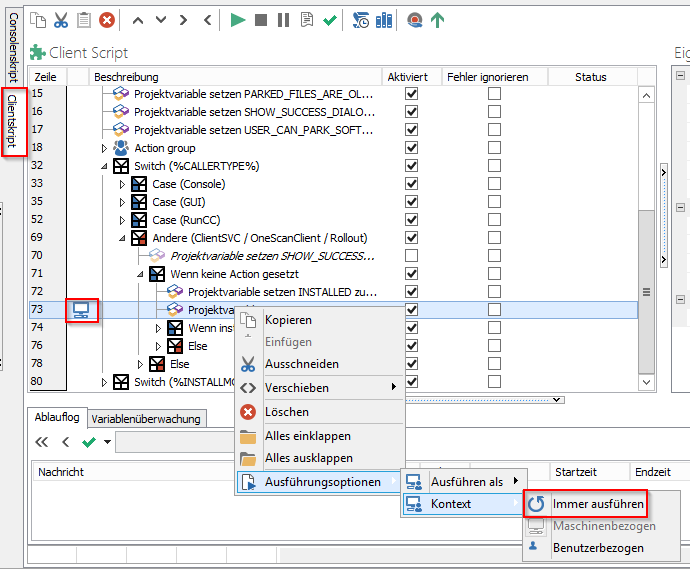Uncheck Aktiviert for Case (Console)
This screenshot has width=690, height=572.
point(411,183)
